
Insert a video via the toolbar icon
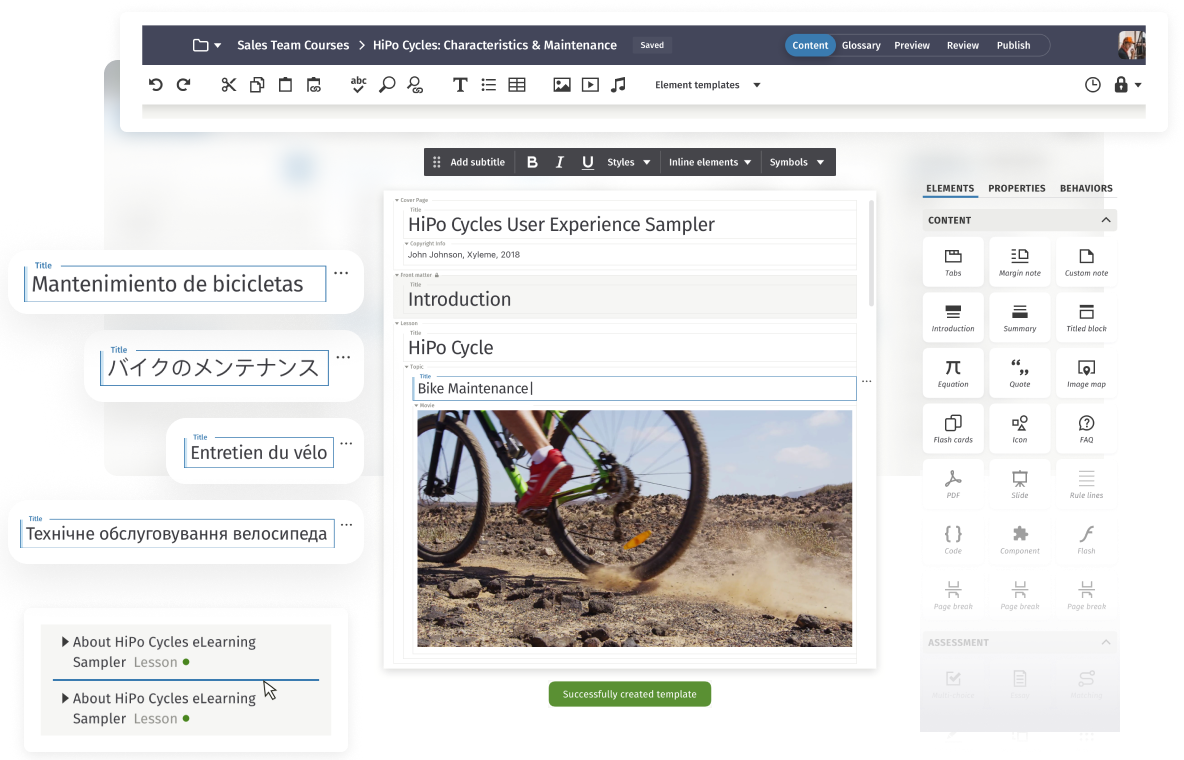click(590, 85)
